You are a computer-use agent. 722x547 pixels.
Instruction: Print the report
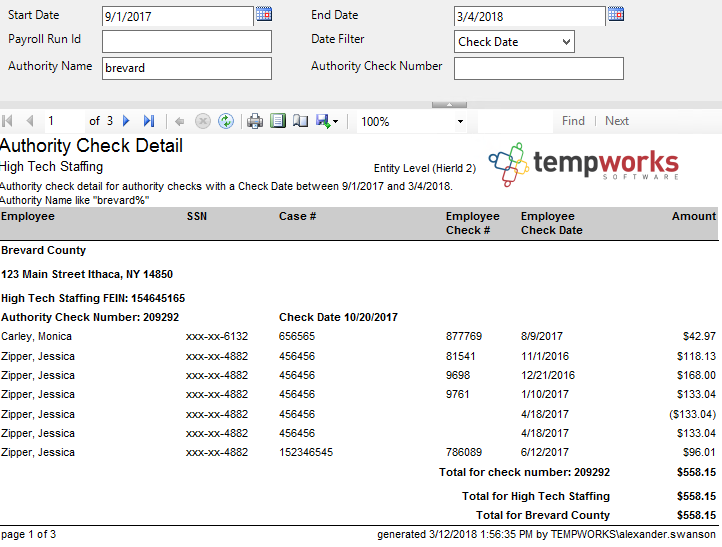255,121
